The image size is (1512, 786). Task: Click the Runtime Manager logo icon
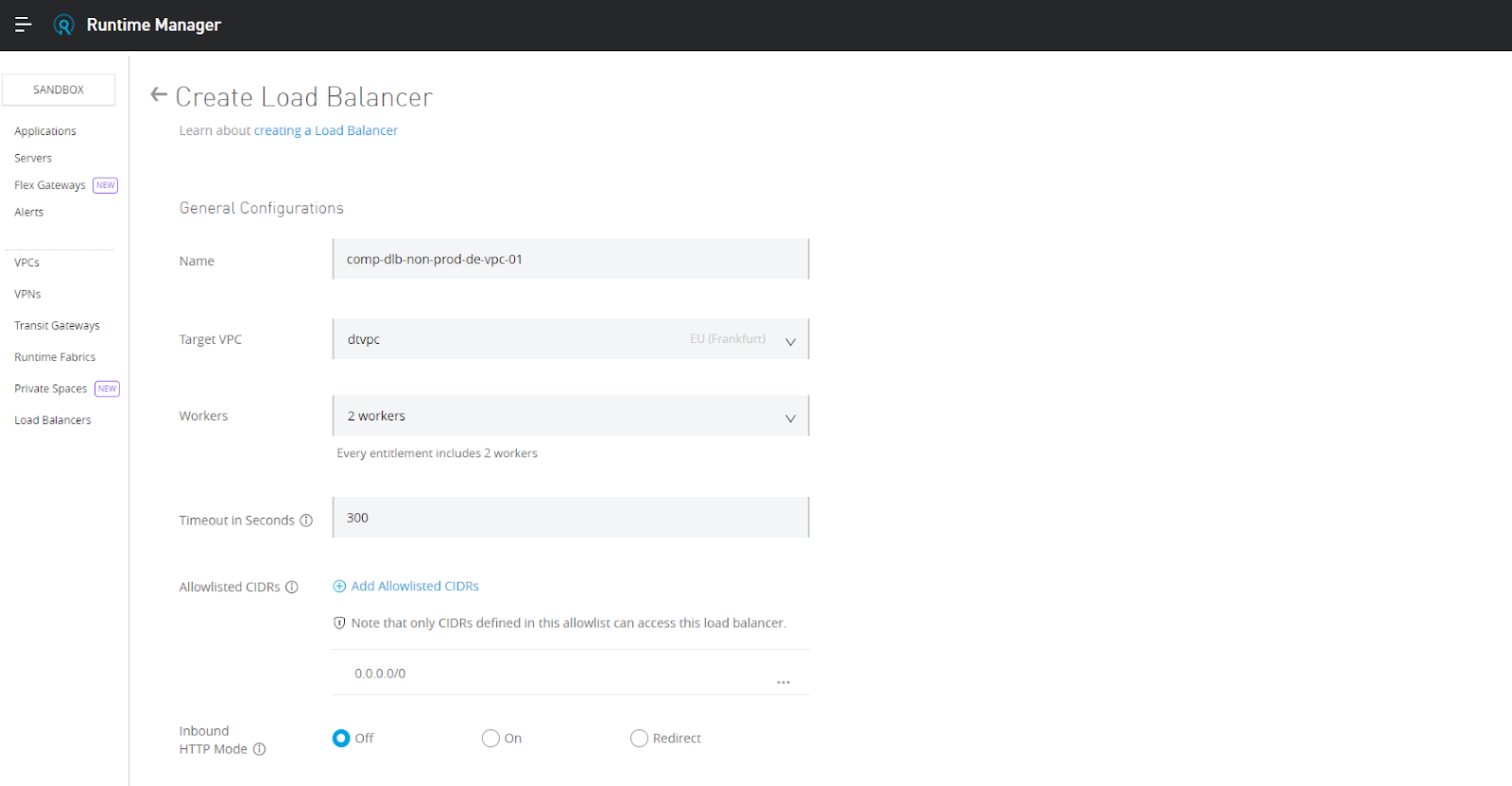click(63, 26)
